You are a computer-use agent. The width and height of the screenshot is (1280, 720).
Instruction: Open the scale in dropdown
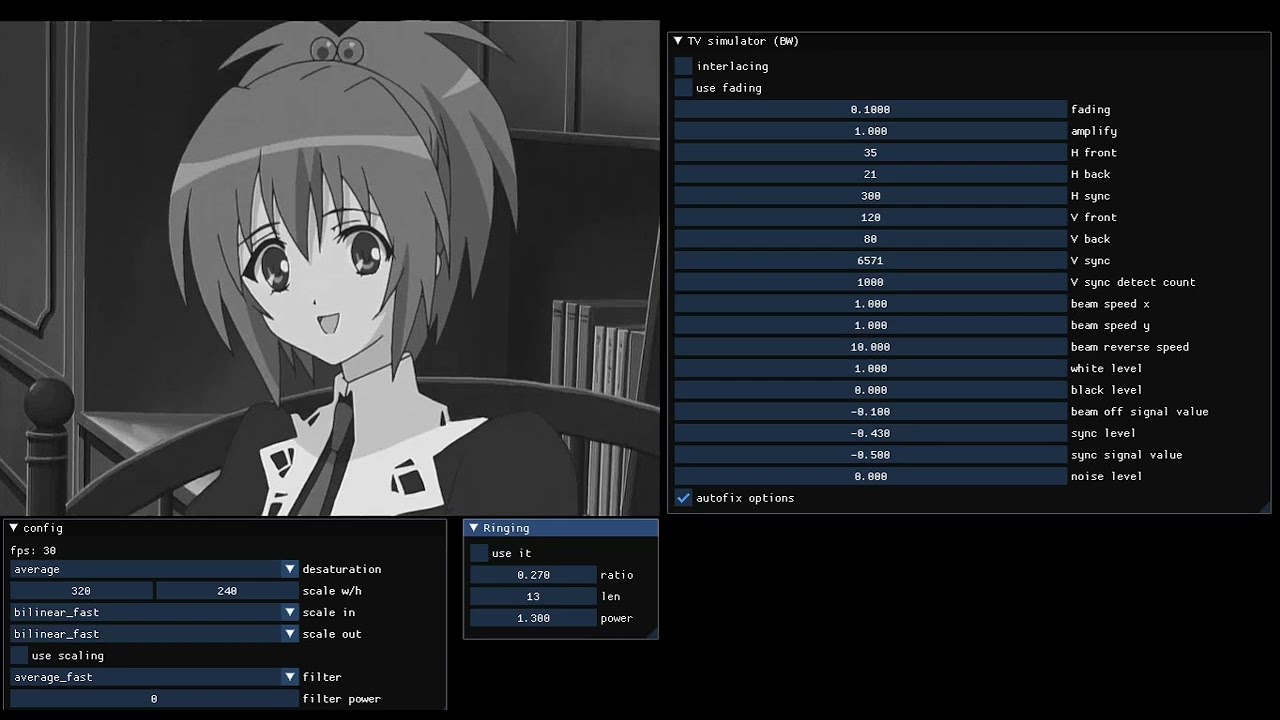coord(154,612)
